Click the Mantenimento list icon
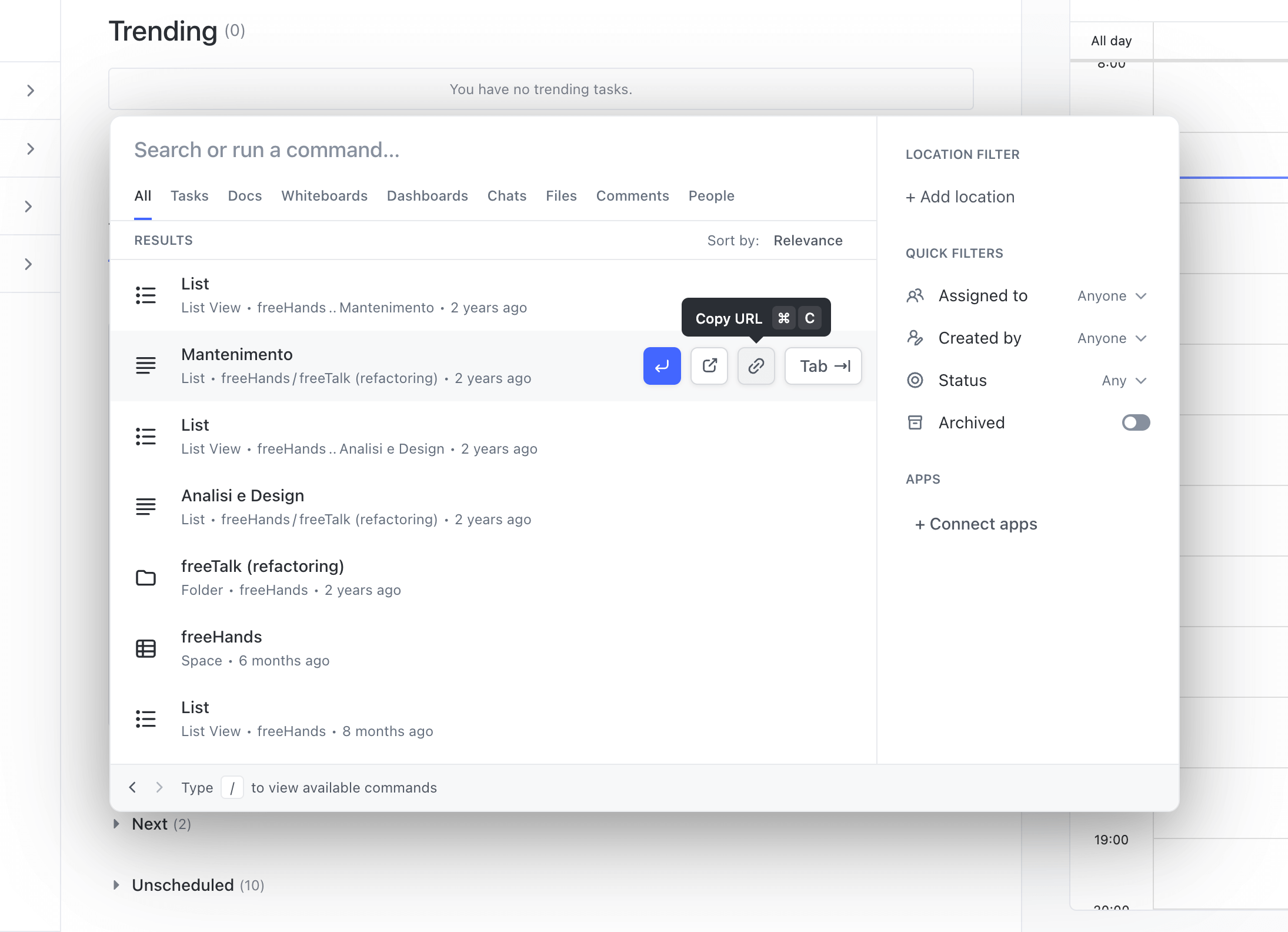 tap(146, 366)
